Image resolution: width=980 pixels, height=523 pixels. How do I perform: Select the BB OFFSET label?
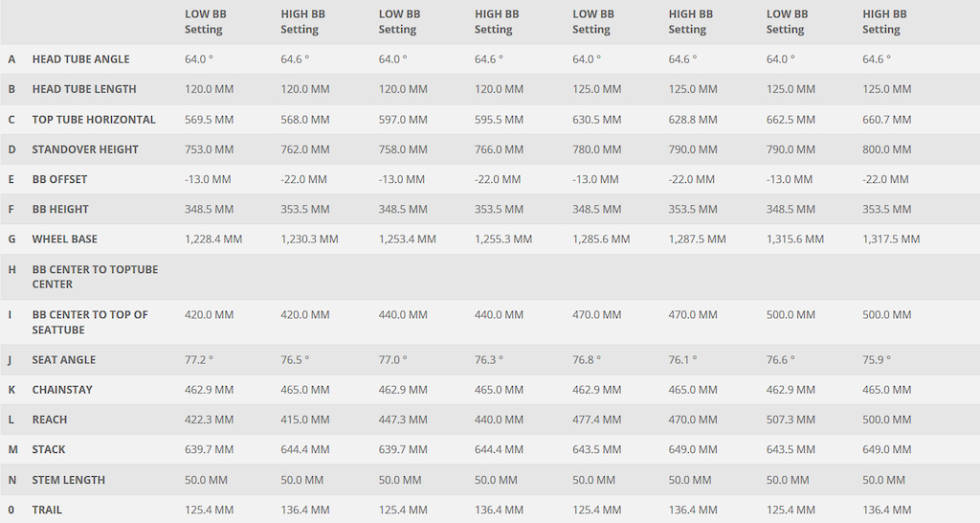point(59,179)
